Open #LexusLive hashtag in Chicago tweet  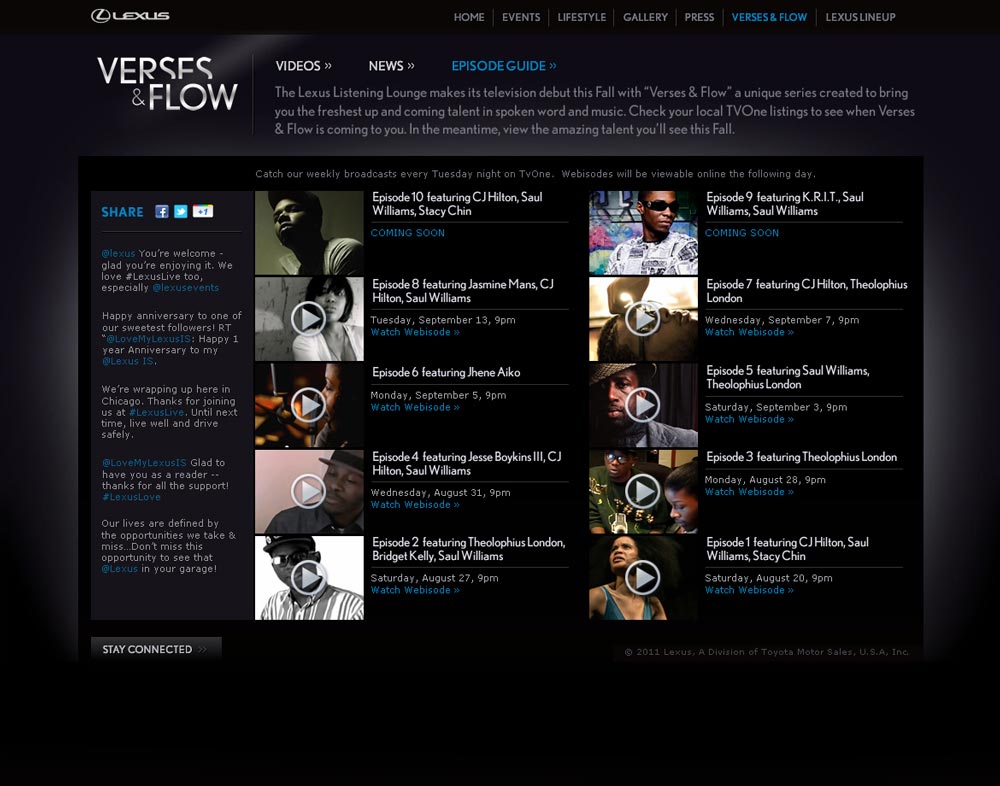click(x=157, y=412)
